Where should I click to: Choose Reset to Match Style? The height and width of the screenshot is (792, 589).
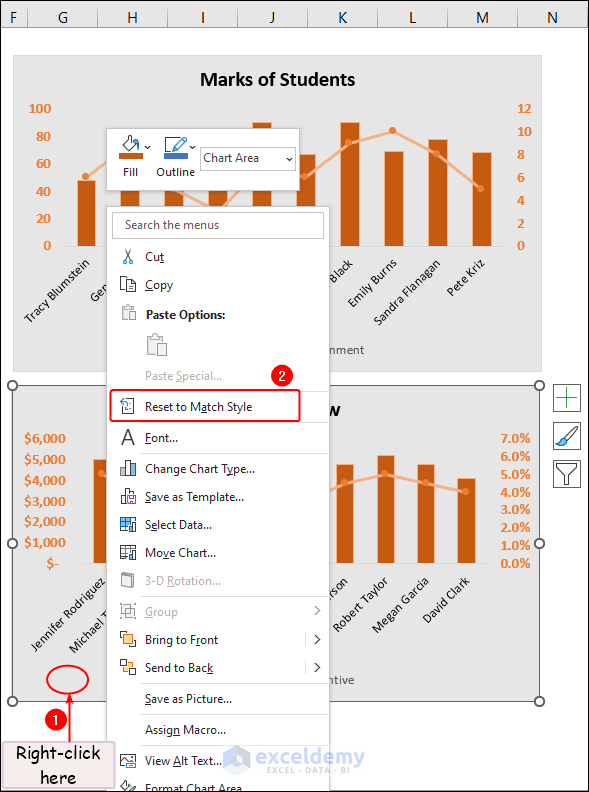205,406
